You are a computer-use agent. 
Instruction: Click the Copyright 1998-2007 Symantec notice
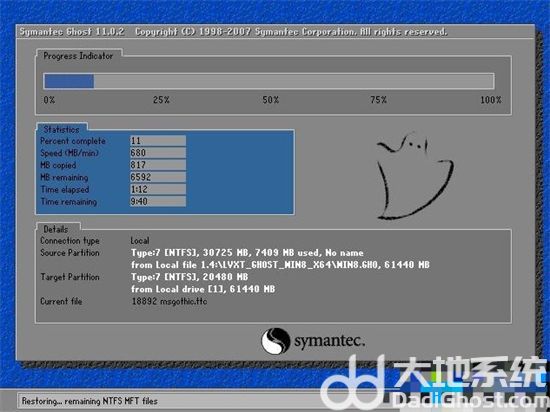(x=291, y=32)
